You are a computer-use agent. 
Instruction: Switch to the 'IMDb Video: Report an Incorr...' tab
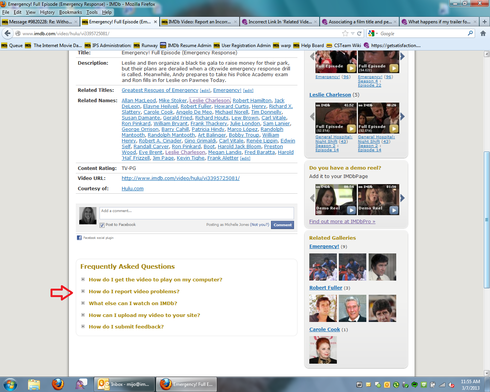(x=199, y=22)
